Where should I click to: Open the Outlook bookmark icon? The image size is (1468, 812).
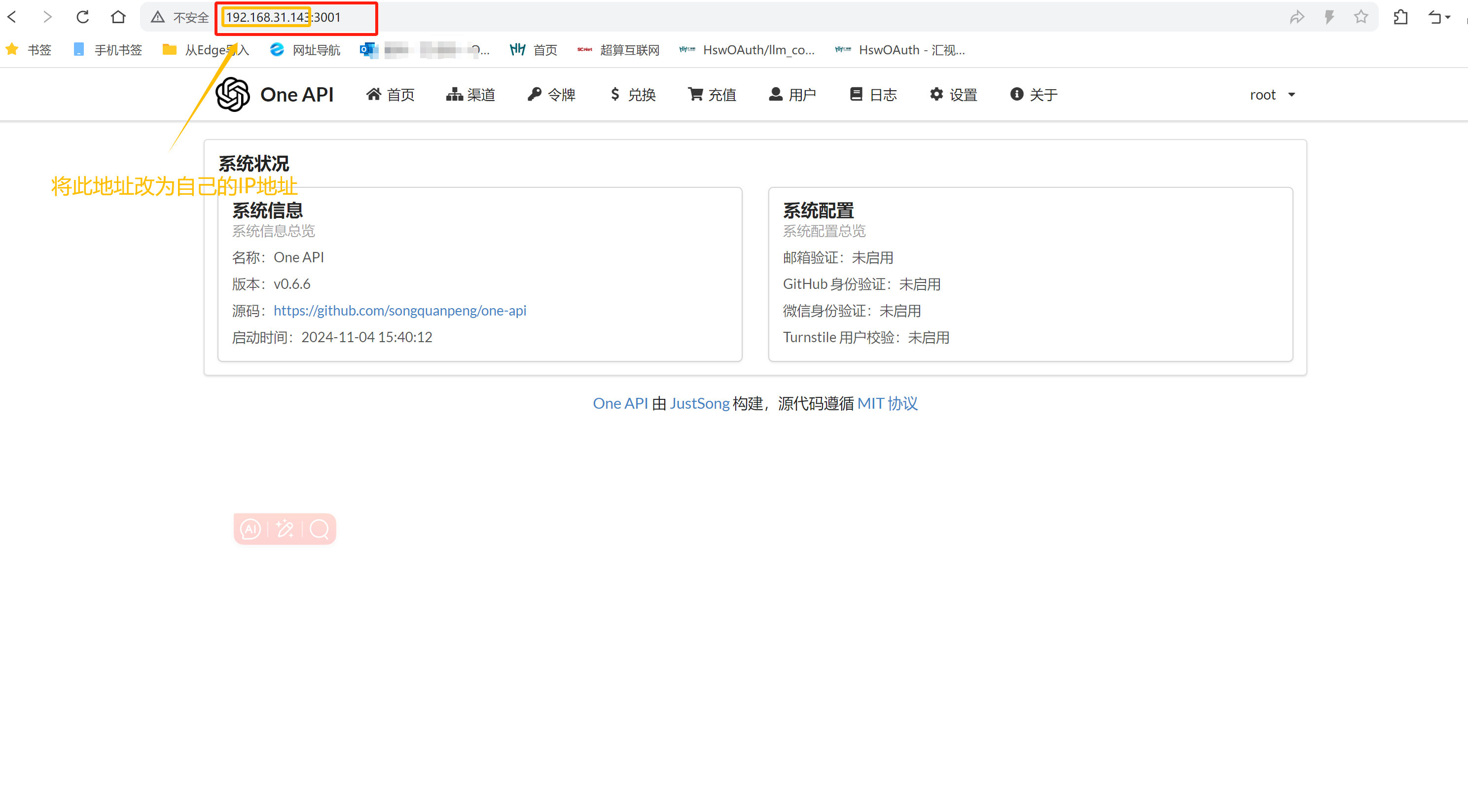click(x=368, y=50)
